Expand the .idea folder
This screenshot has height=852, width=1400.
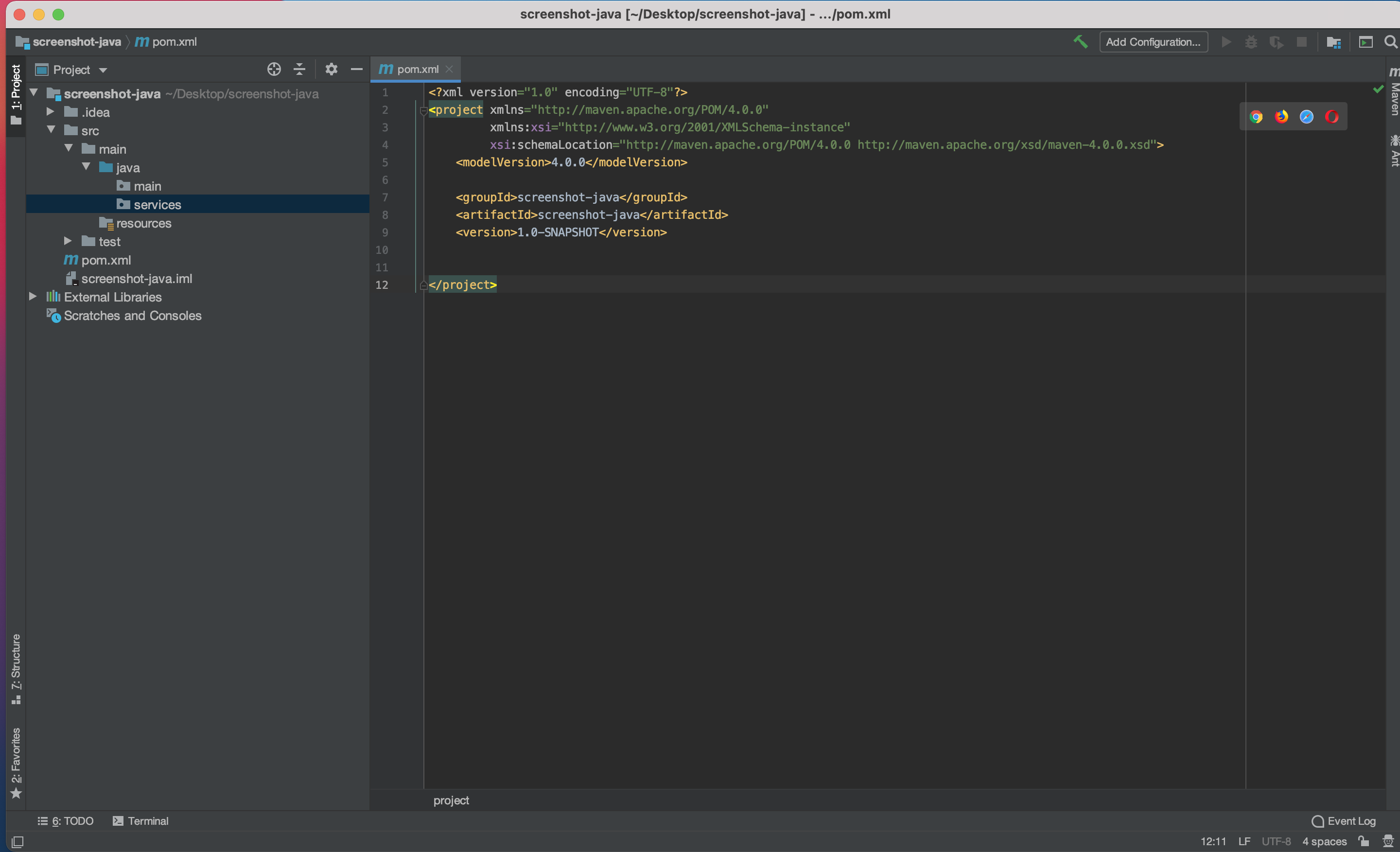pos(51,112)
